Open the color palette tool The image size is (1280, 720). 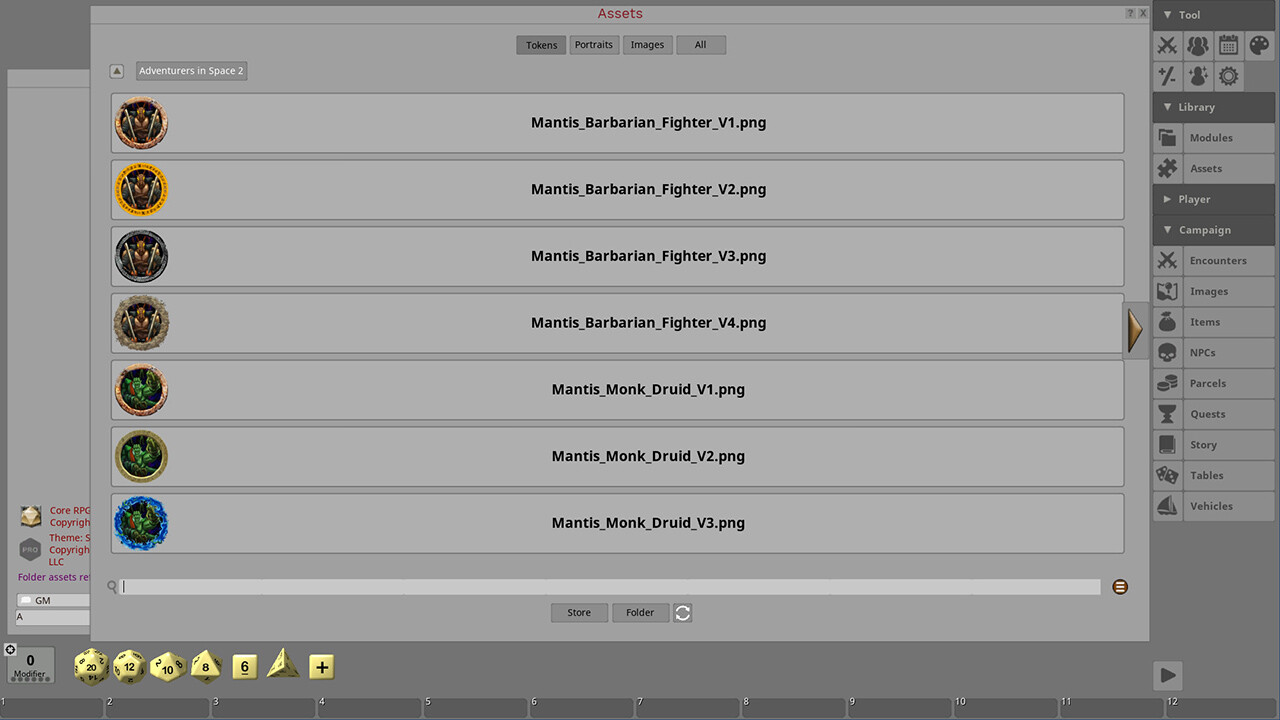coord(1258,45)
